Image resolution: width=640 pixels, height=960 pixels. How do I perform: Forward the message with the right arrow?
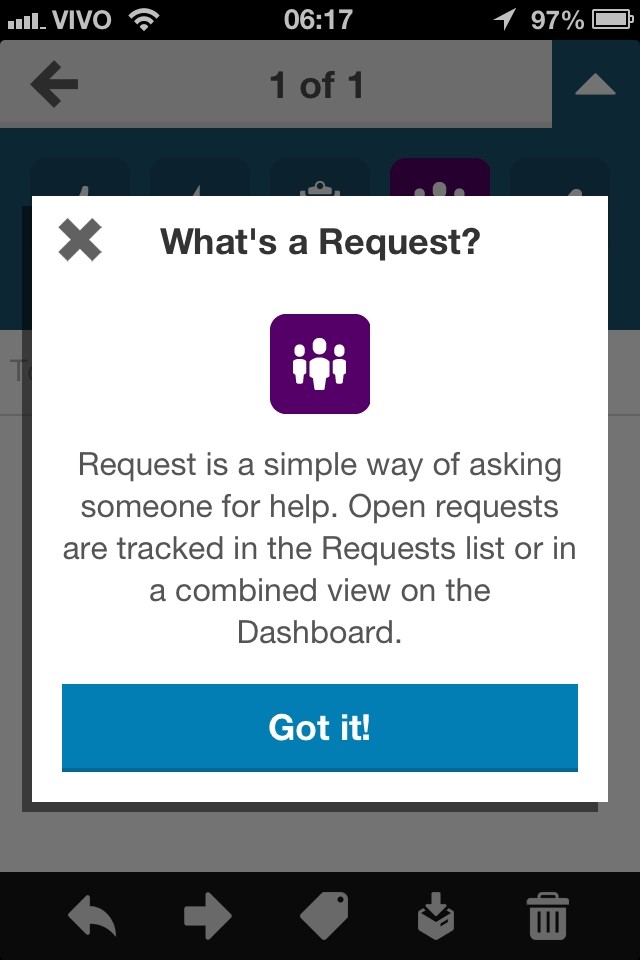(x=208, y=916)
